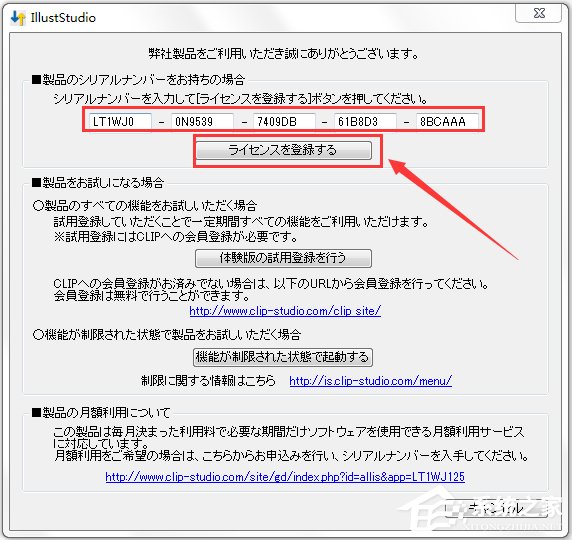
Task: Click the ■製品をお試しになる場合 heading
Action: (x=98, y=182)
